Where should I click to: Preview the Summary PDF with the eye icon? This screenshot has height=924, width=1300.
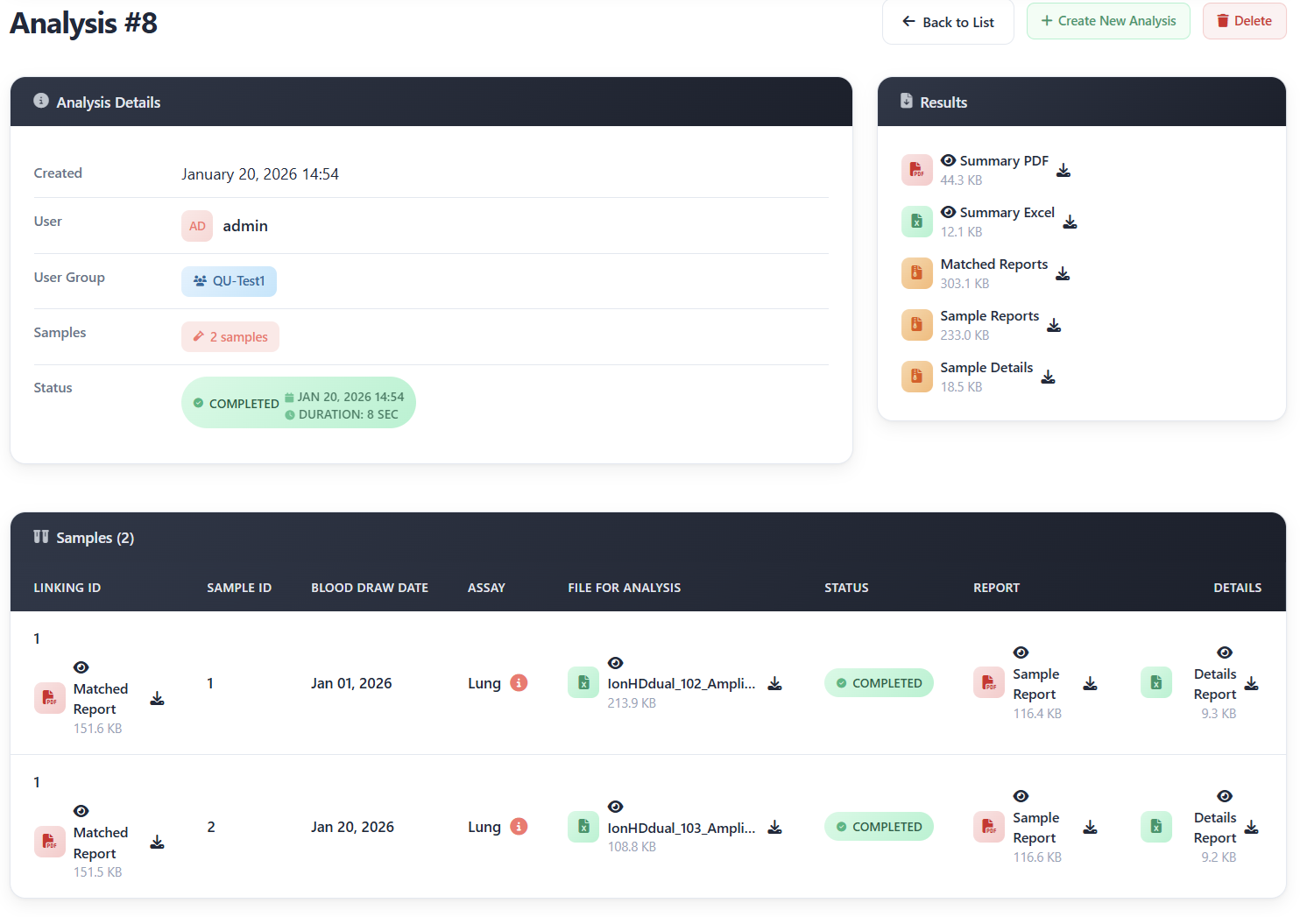tap(948, 160)
